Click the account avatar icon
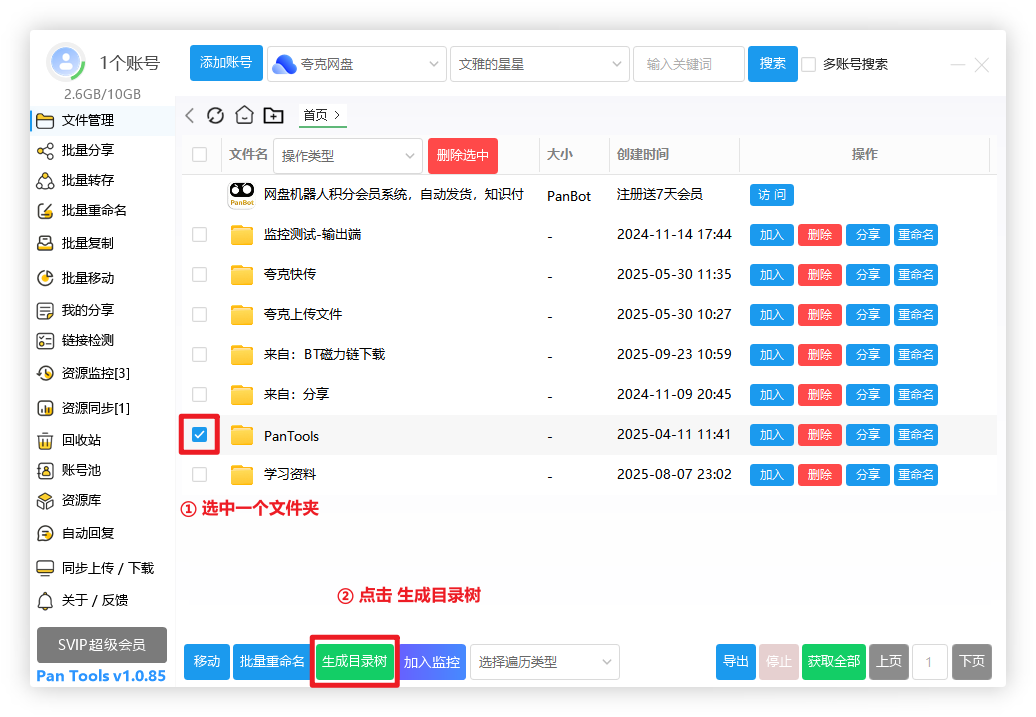This screenshot has height=717, width=1036. (x=66, y=63)
